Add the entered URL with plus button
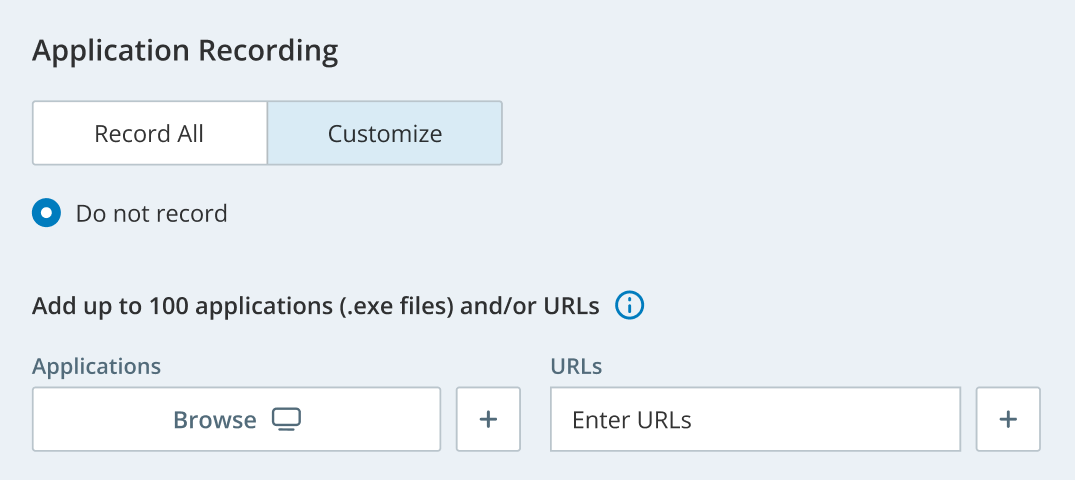 tap(1008, 420)
